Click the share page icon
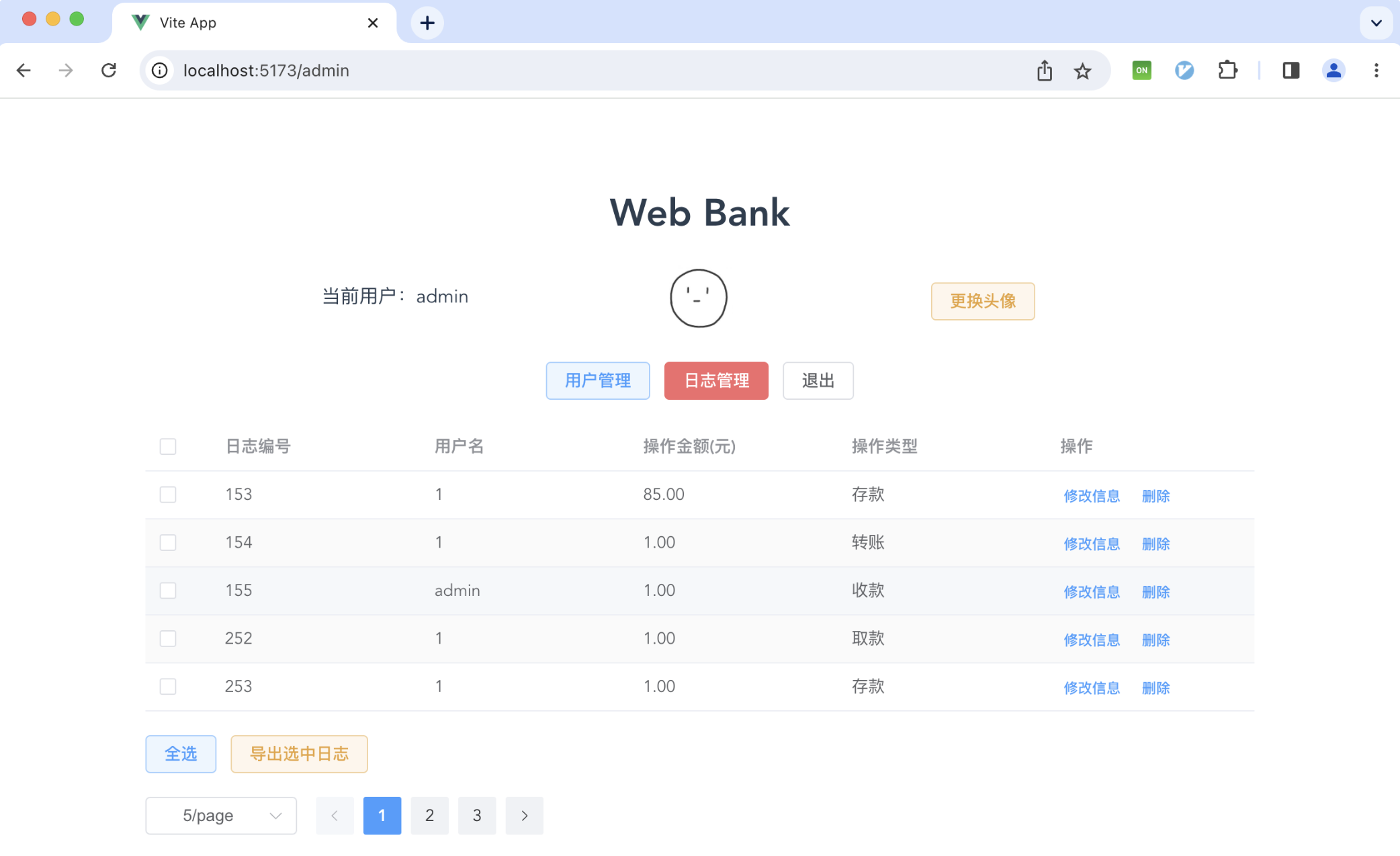This screenshot has width=1400, height=856. (1044, 71)
